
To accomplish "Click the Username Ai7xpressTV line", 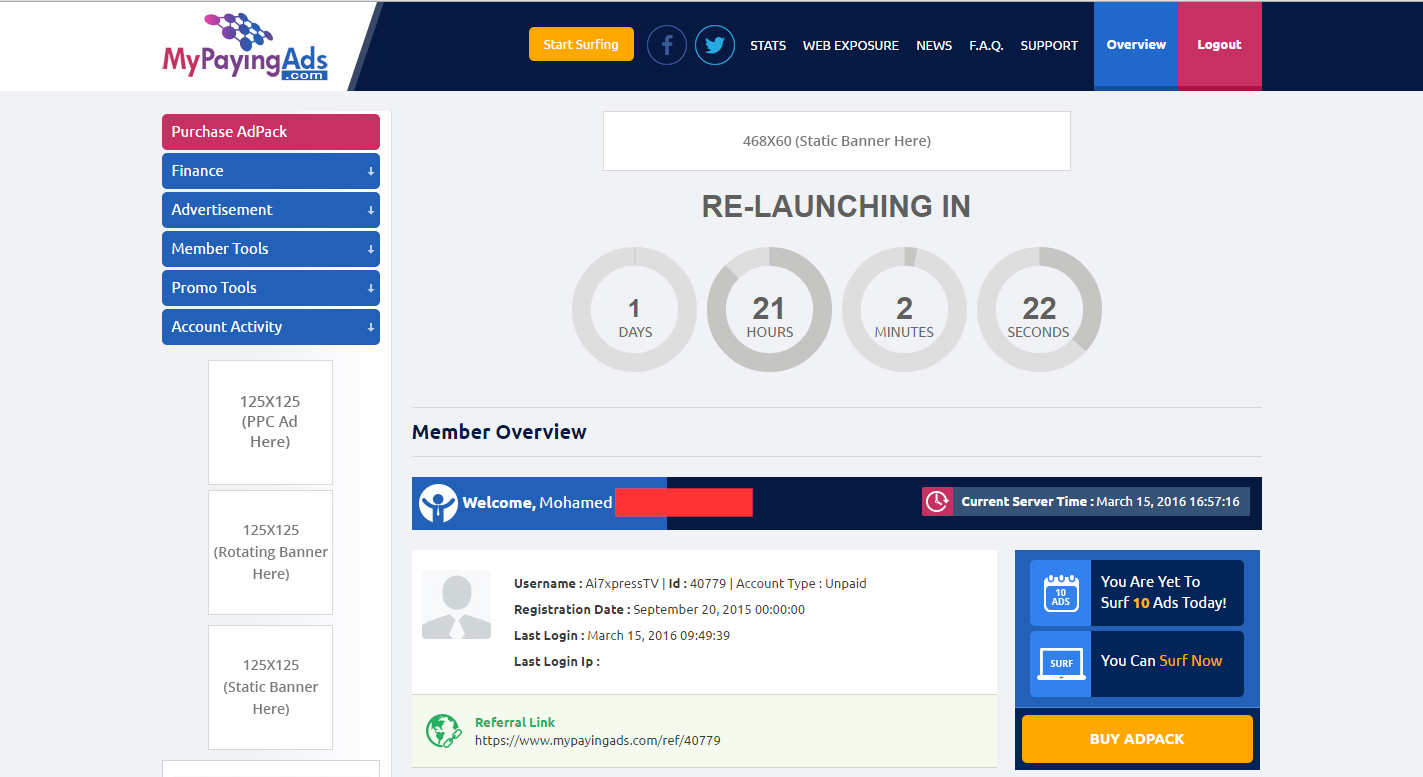I will [690, 584].
